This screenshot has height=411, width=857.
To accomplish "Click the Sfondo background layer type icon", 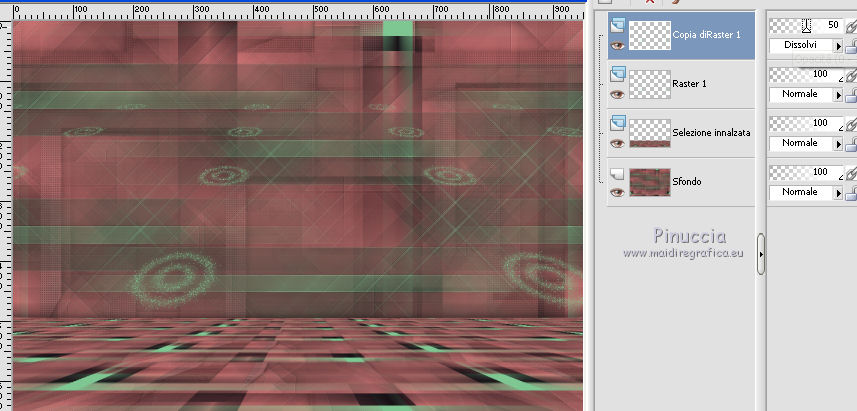I will coord(618,173).
